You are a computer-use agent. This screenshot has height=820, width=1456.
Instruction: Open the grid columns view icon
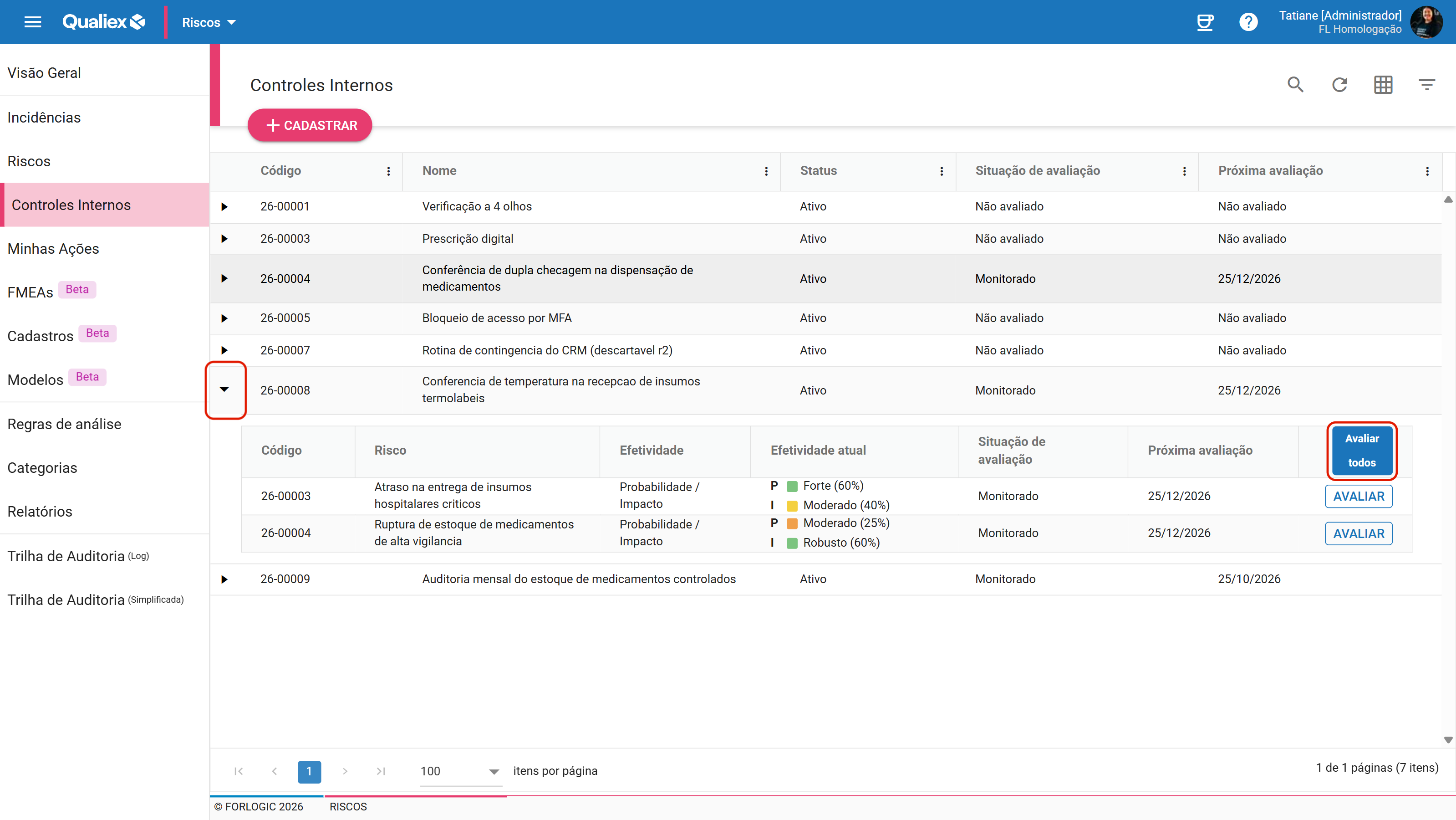1383,85
